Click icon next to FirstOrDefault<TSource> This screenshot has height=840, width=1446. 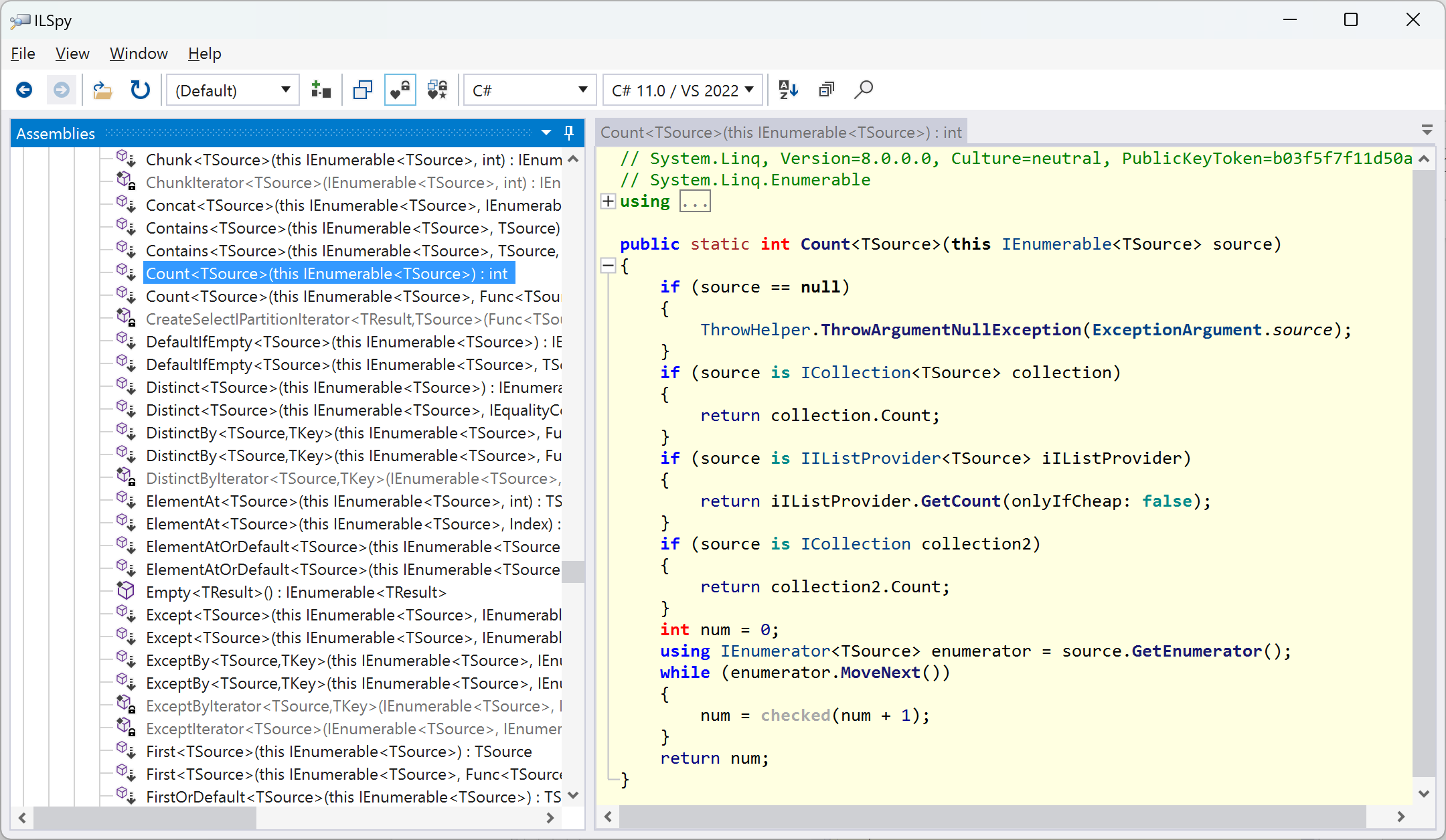click(x=126, y=796)
